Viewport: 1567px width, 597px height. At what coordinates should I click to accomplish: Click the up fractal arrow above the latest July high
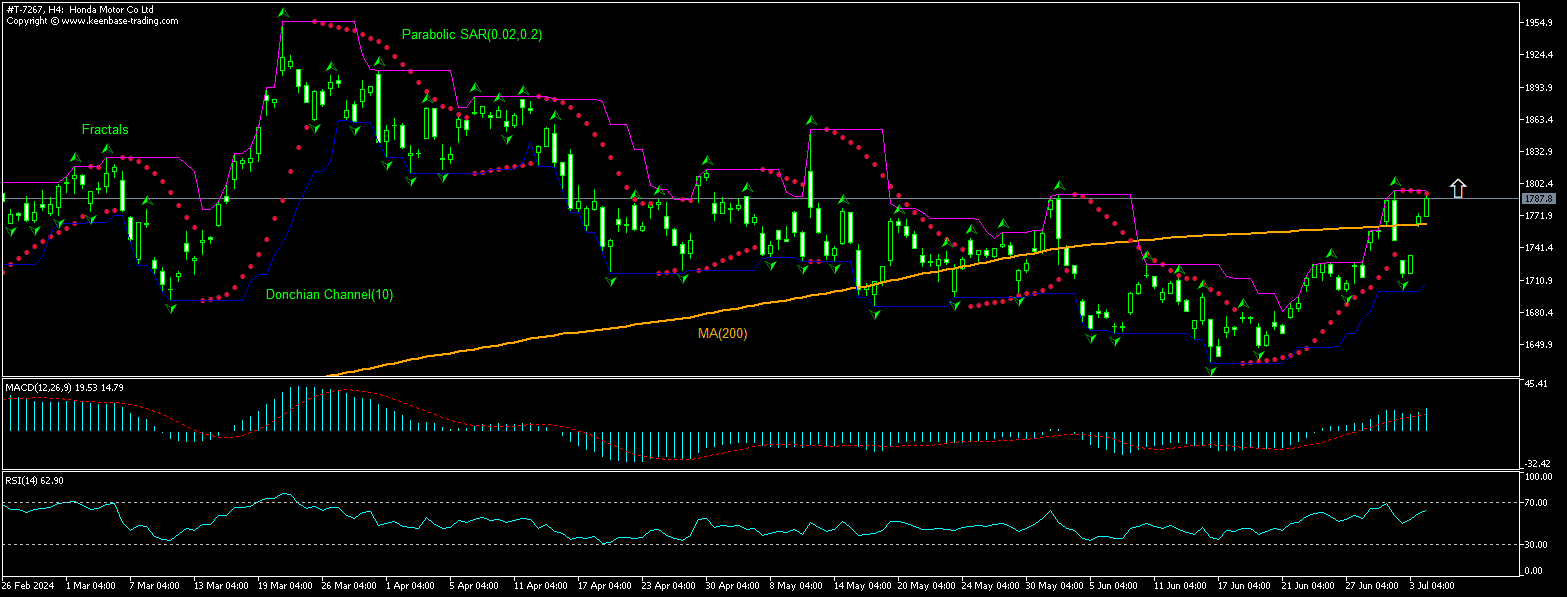tap(1394, 182)
